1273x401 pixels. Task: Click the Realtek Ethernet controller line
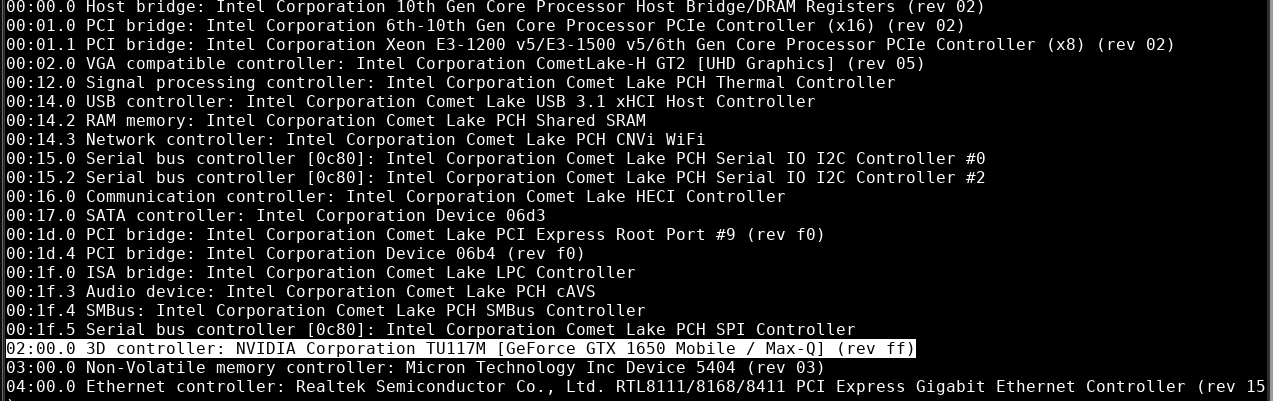click(x=630, y=387)
